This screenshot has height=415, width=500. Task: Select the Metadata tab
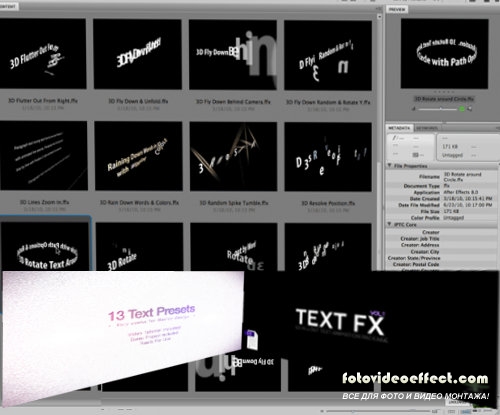click(399, 128)
